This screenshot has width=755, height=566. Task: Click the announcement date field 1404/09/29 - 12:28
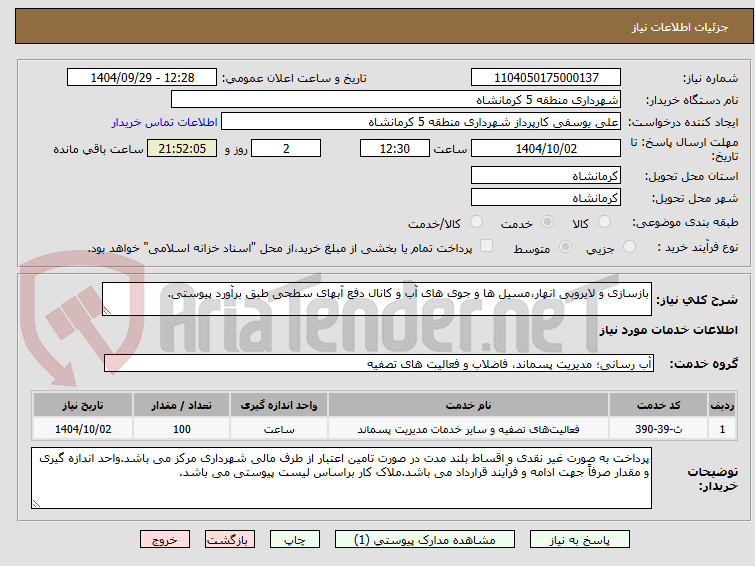(142, 78)
